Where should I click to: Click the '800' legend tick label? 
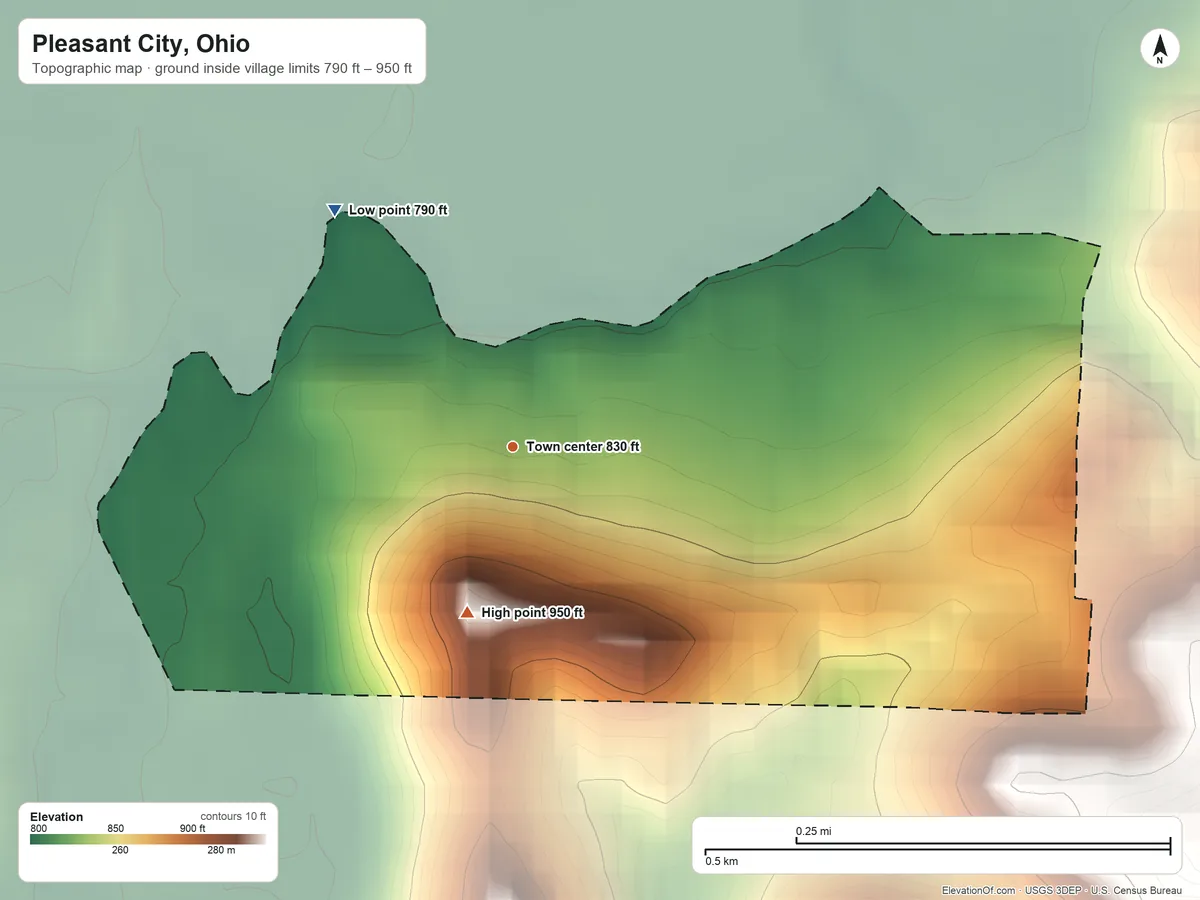tap(39, 828)
